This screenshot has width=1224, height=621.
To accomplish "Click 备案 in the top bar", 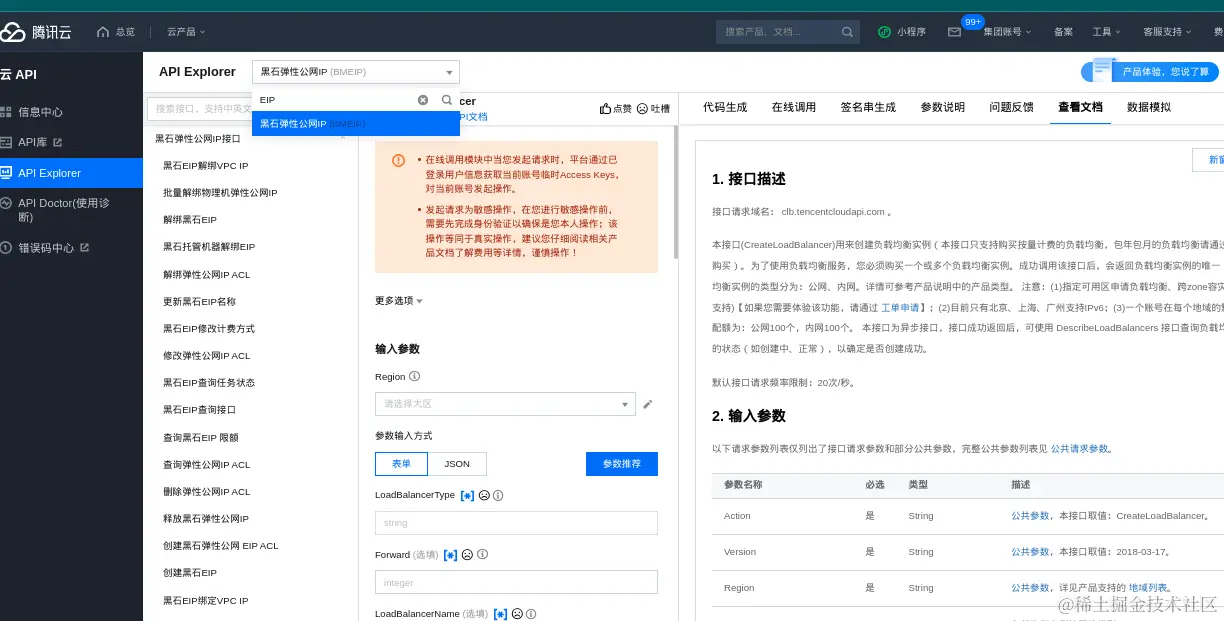I will click(x=1063, y=32).
